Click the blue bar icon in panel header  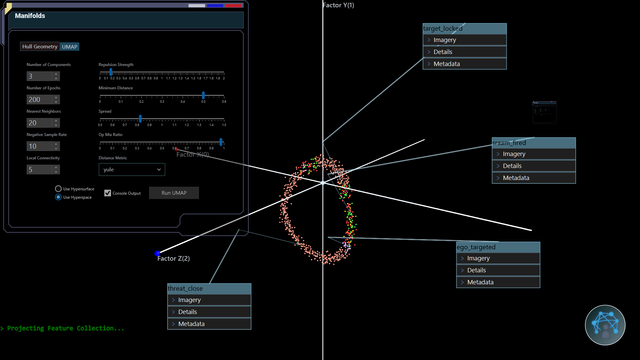coord(215,6)
